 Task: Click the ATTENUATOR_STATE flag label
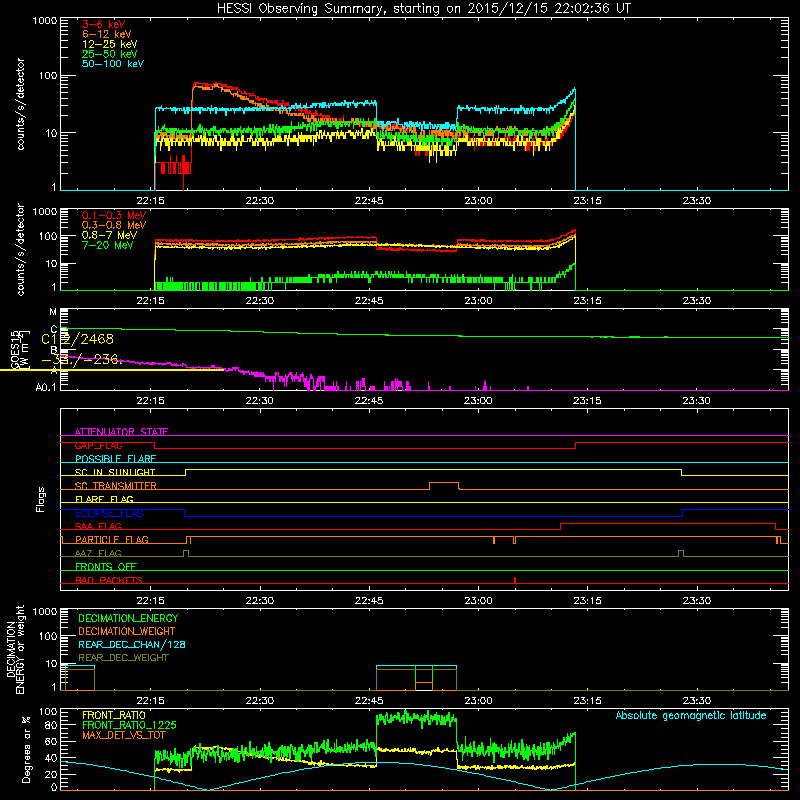(x=121, y=432)
